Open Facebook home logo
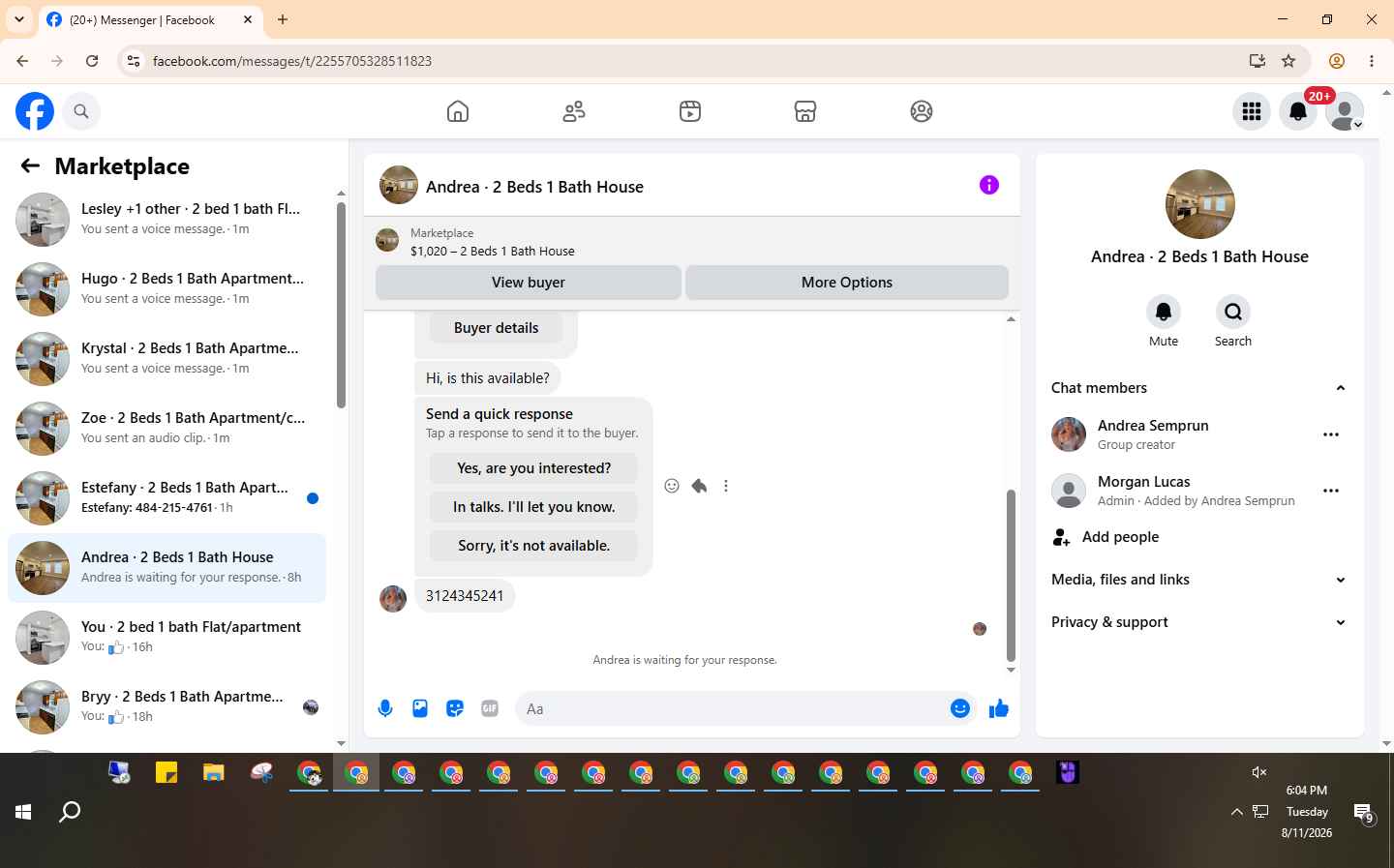This screenshot has width=1394, height=868. click(35, 111)
